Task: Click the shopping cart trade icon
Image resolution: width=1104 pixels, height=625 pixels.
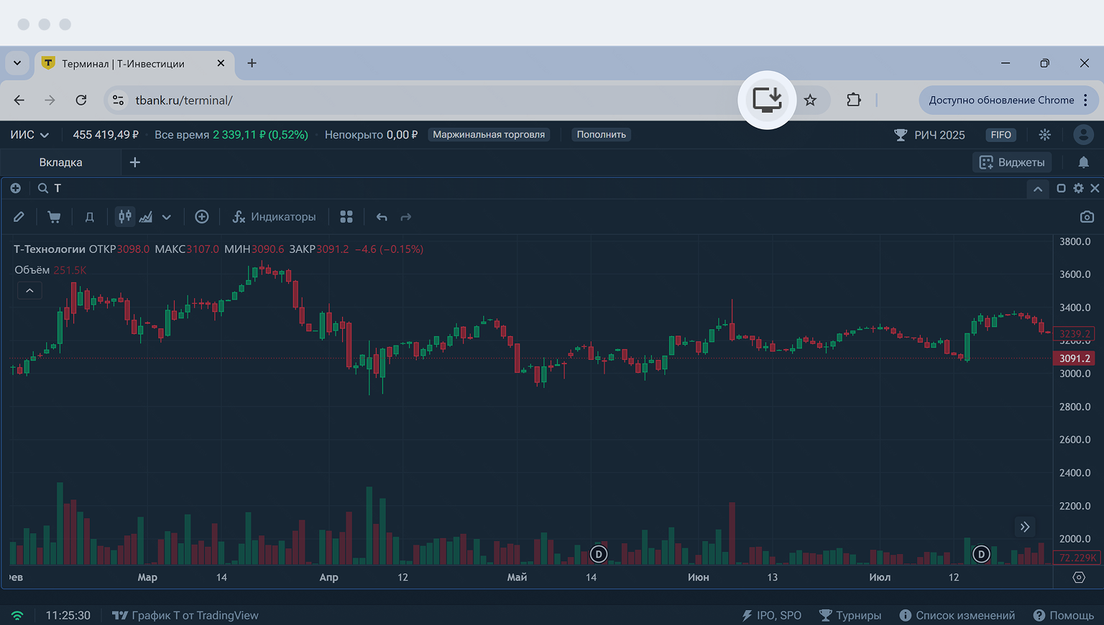Action: pos(54,217)
